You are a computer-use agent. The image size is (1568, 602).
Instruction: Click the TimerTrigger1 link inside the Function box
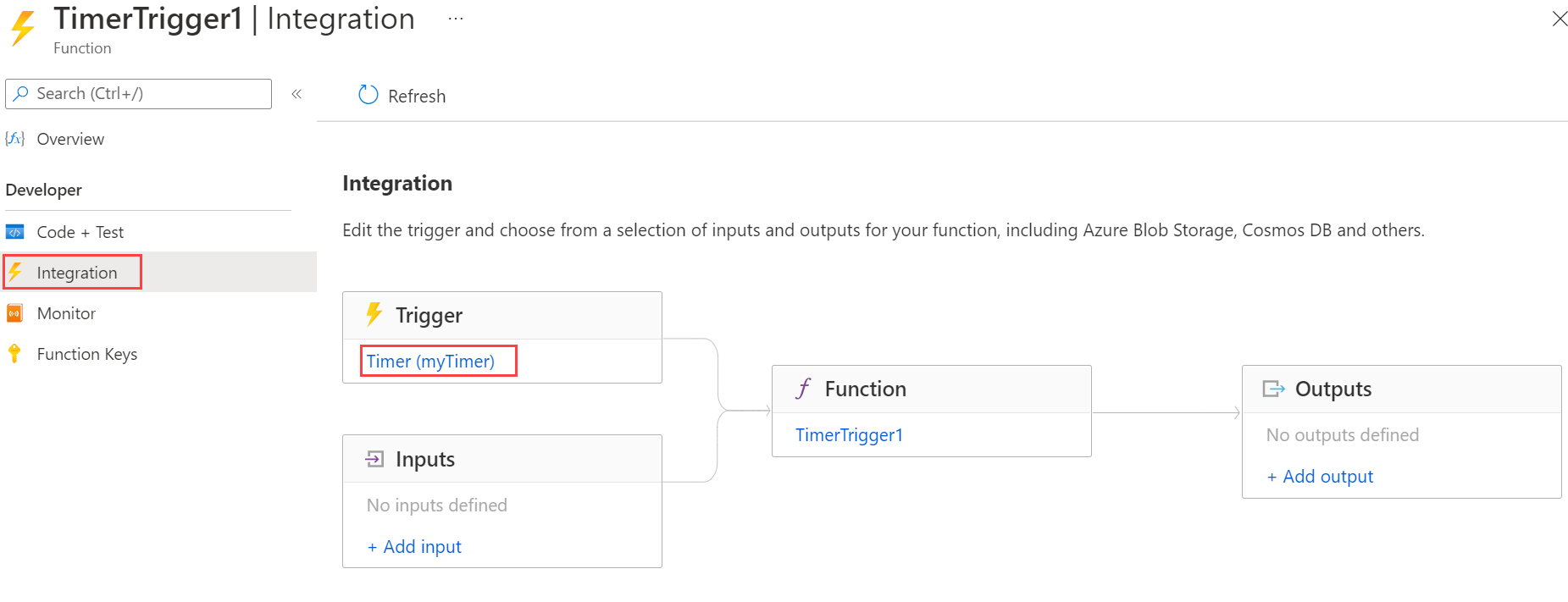pyautogui.click(x=849, y=434)
